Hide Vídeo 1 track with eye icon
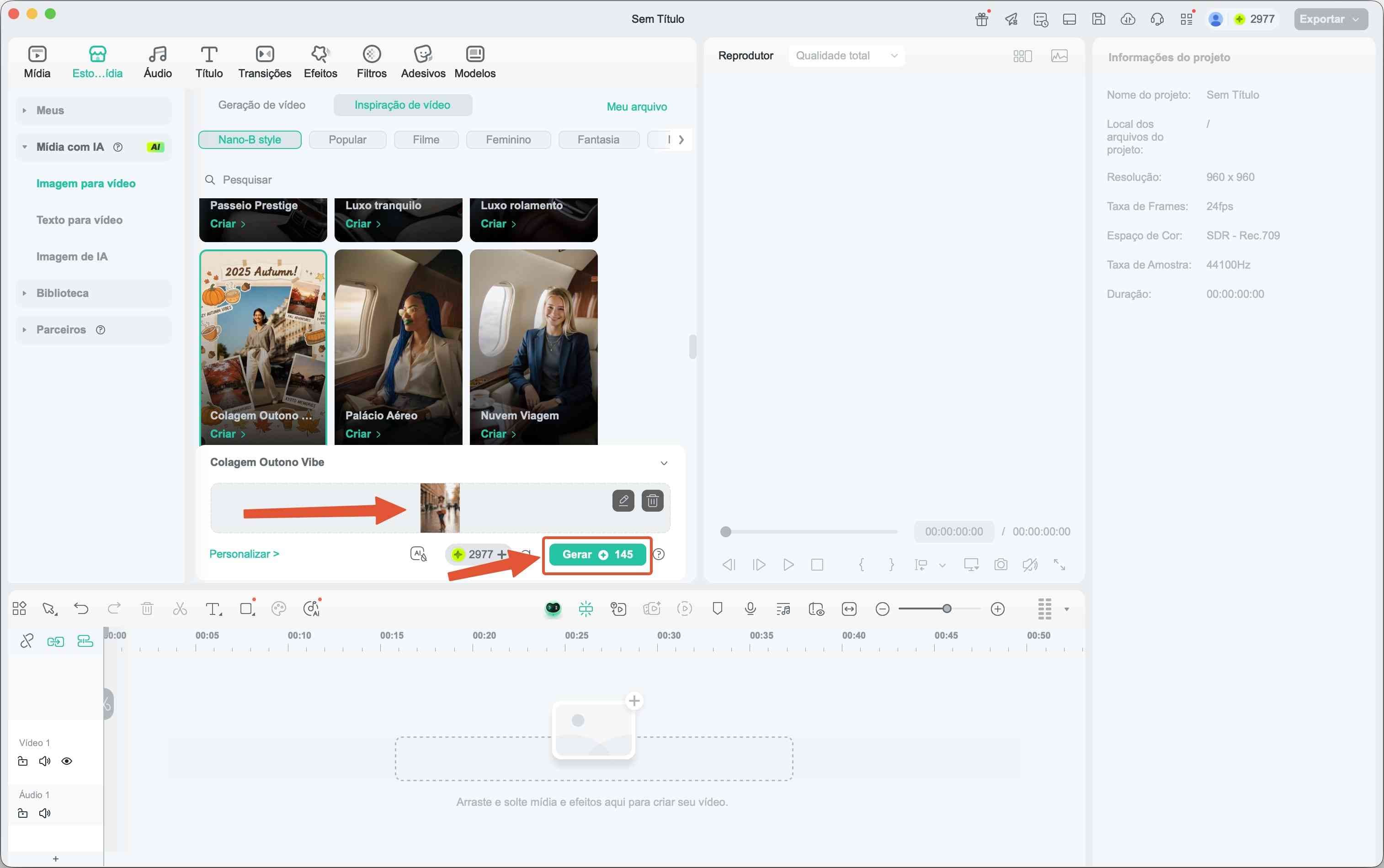 (x=67, y=761)
